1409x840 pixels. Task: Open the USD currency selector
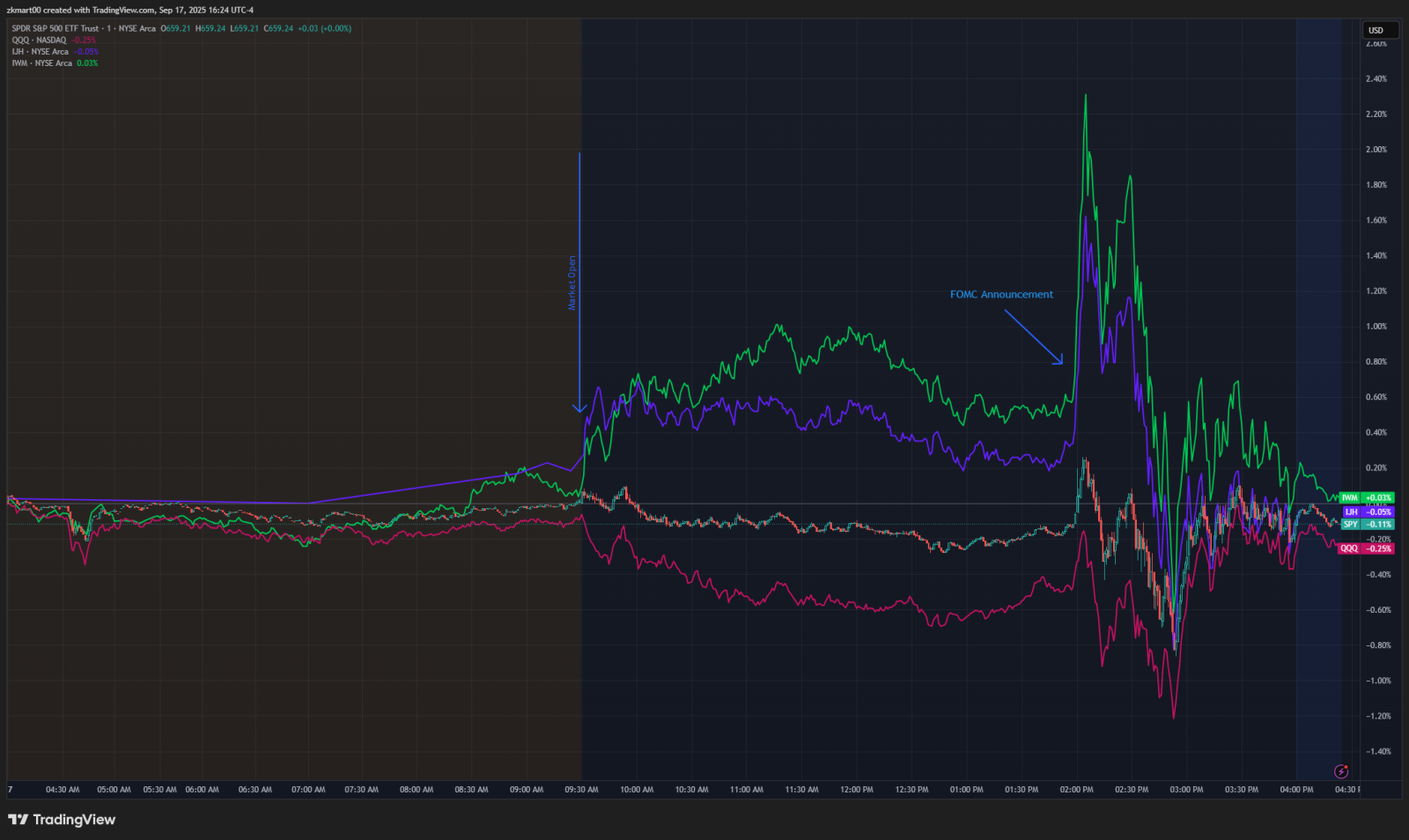tap(1380, 30)
